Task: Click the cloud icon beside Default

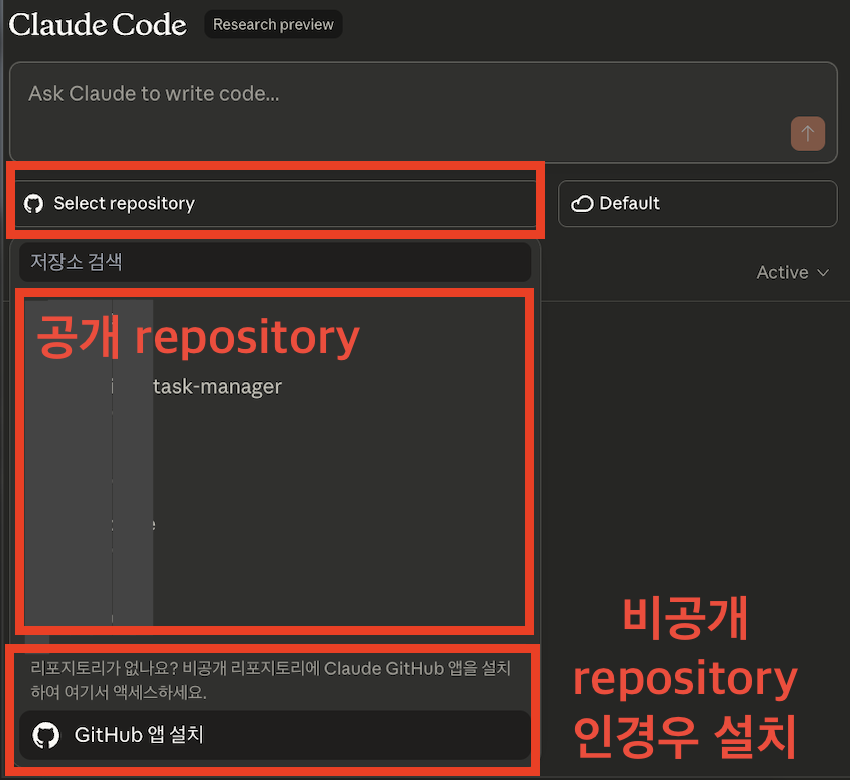Action: pos(582,204)
